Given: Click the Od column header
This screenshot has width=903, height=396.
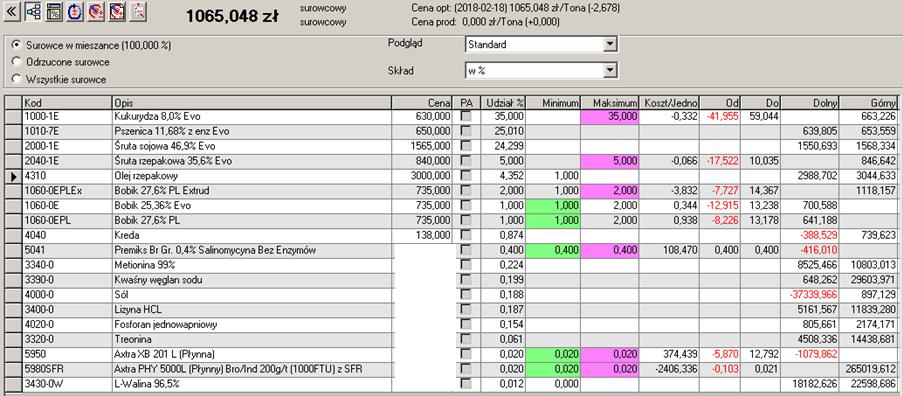Looking at the screenshot, I should click(720, 103).
